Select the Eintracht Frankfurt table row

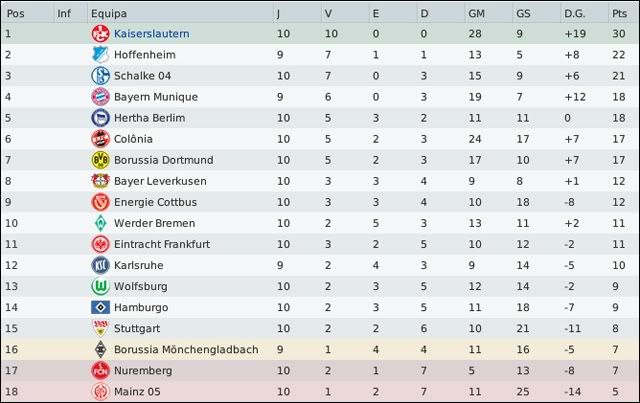click(320, 244)
